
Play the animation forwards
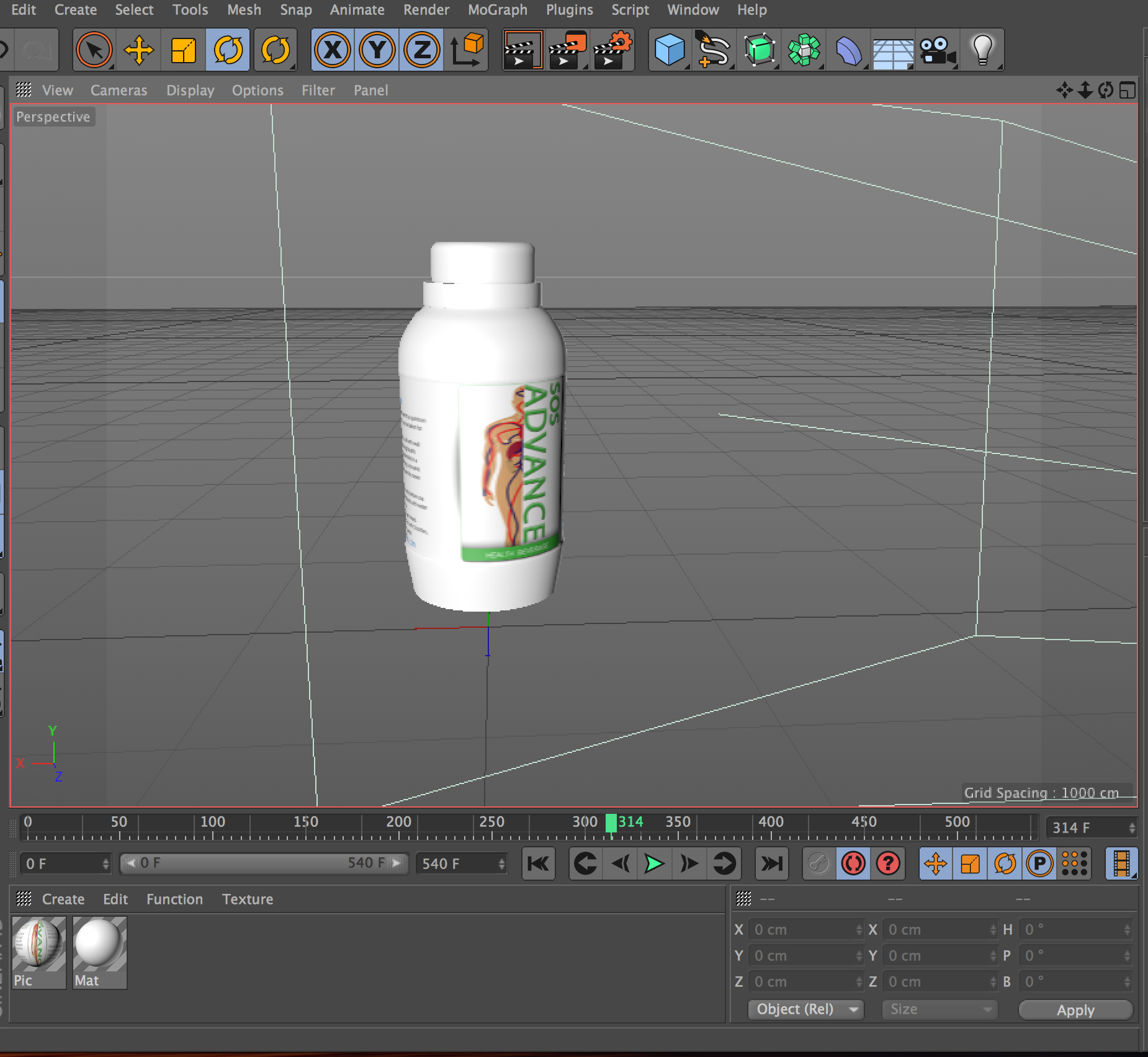click(x=654, y=863)
